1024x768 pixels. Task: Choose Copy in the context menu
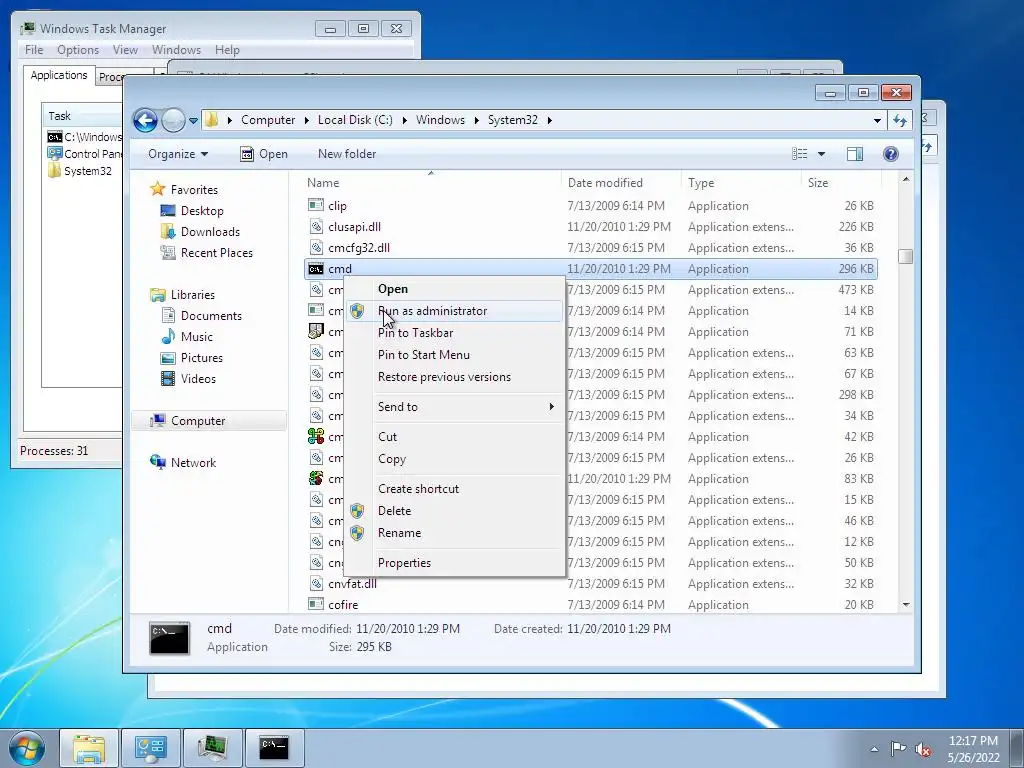coord(455,459)
